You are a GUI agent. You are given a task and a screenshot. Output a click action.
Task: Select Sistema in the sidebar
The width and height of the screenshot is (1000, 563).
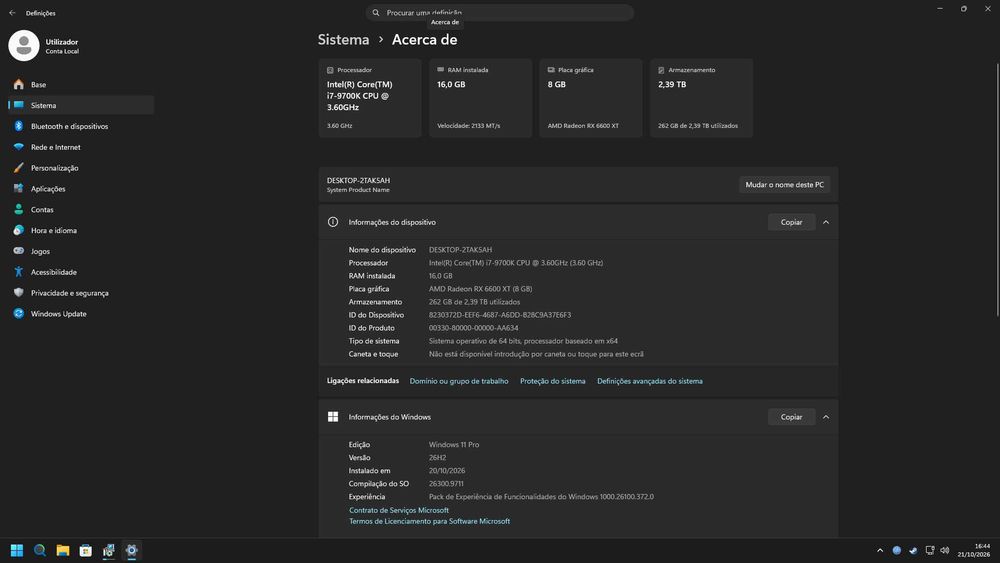point(80,105)
